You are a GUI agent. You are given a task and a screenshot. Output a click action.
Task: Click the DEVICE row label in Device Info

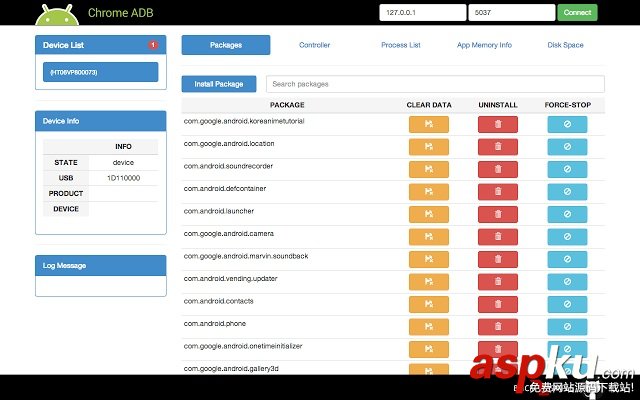point(66,209)
